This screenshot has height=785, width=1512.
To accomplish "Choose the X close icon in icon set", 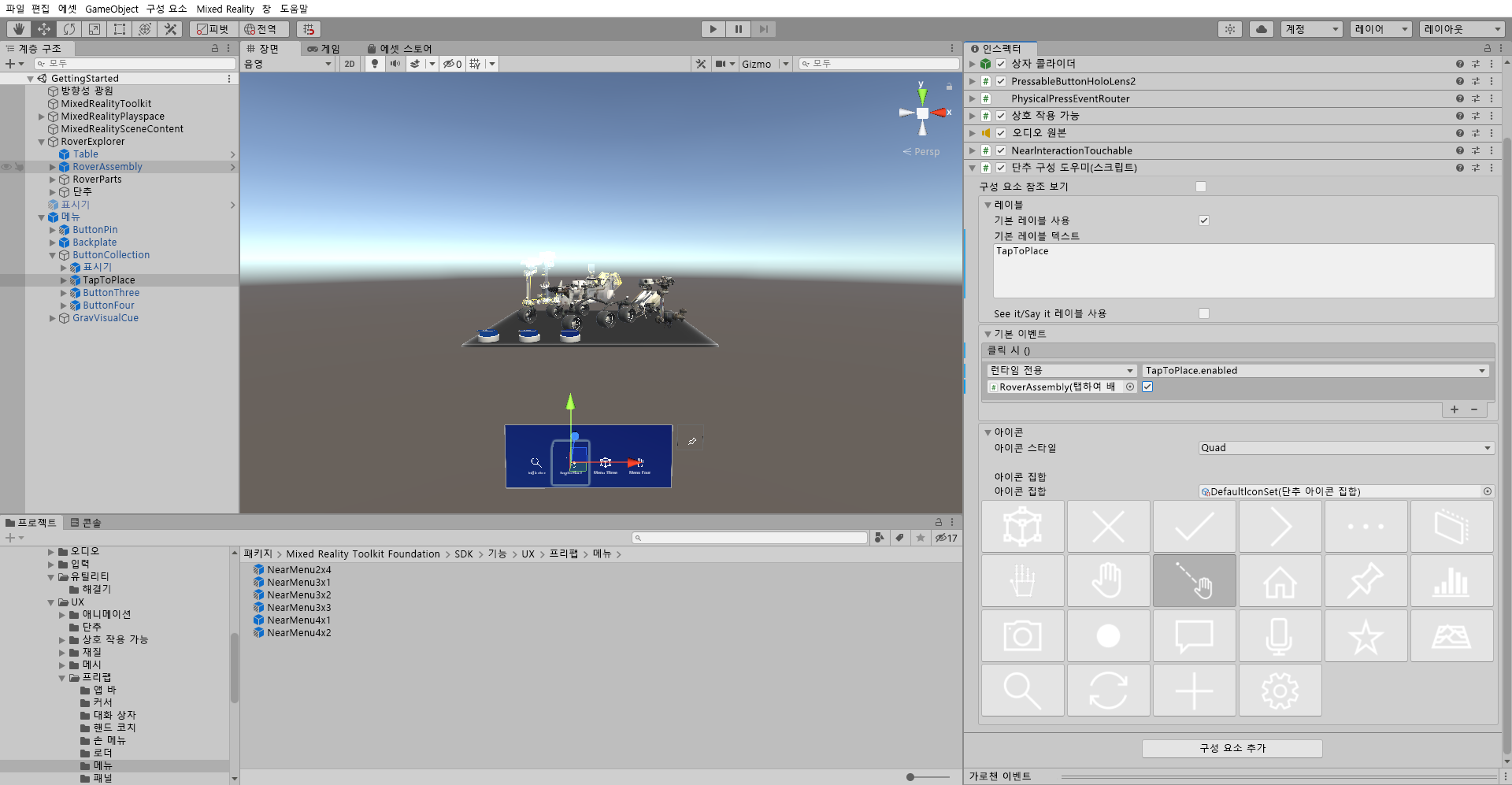I will pyautogui.click(x=1108, y=527).
